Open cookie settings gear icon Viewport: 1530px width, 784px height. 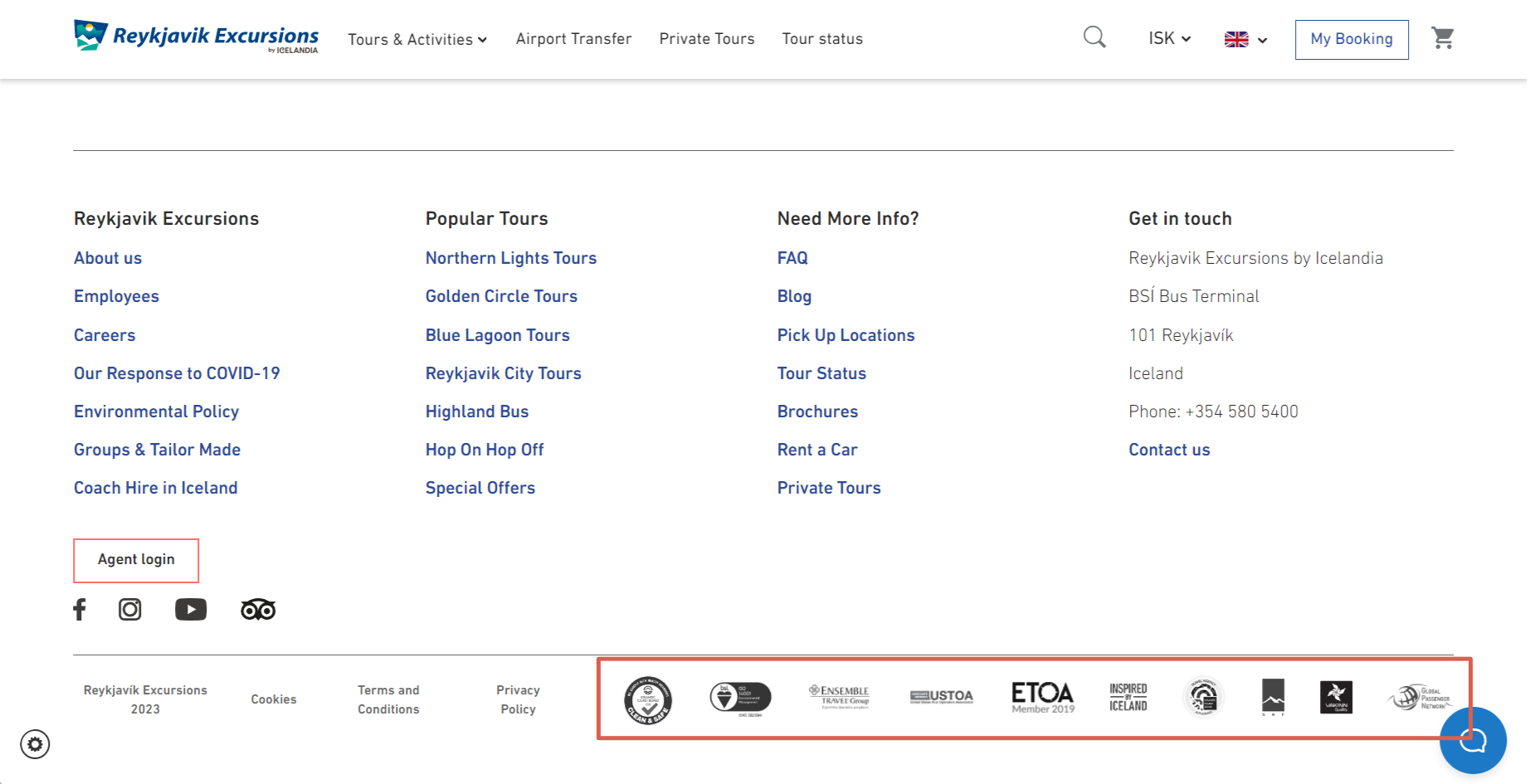pos(35,744)
